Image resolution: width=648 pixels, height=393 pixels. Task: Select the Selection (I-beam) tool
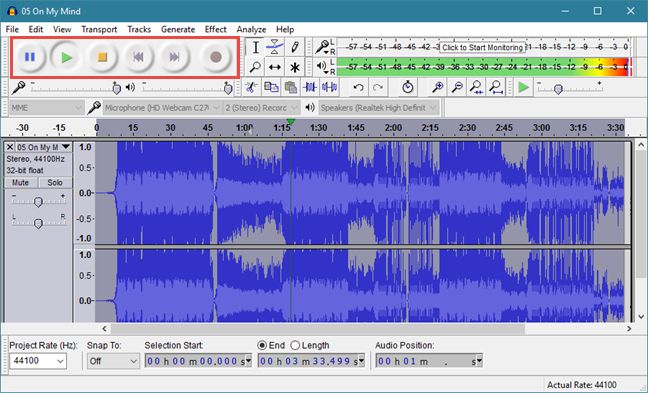pos(255,47)
